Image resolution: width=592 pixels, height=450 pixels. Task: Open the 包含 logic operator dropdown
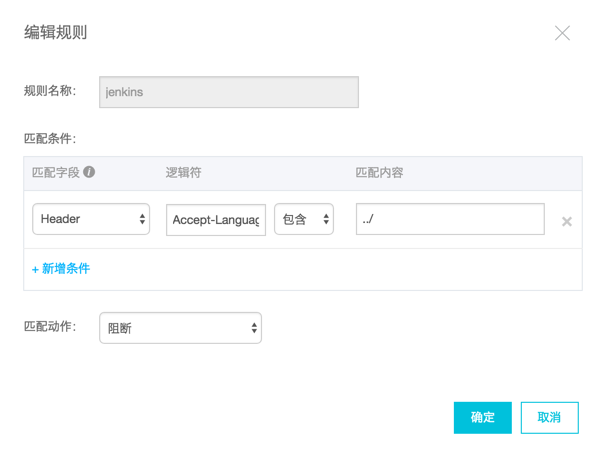coord(304,219)
